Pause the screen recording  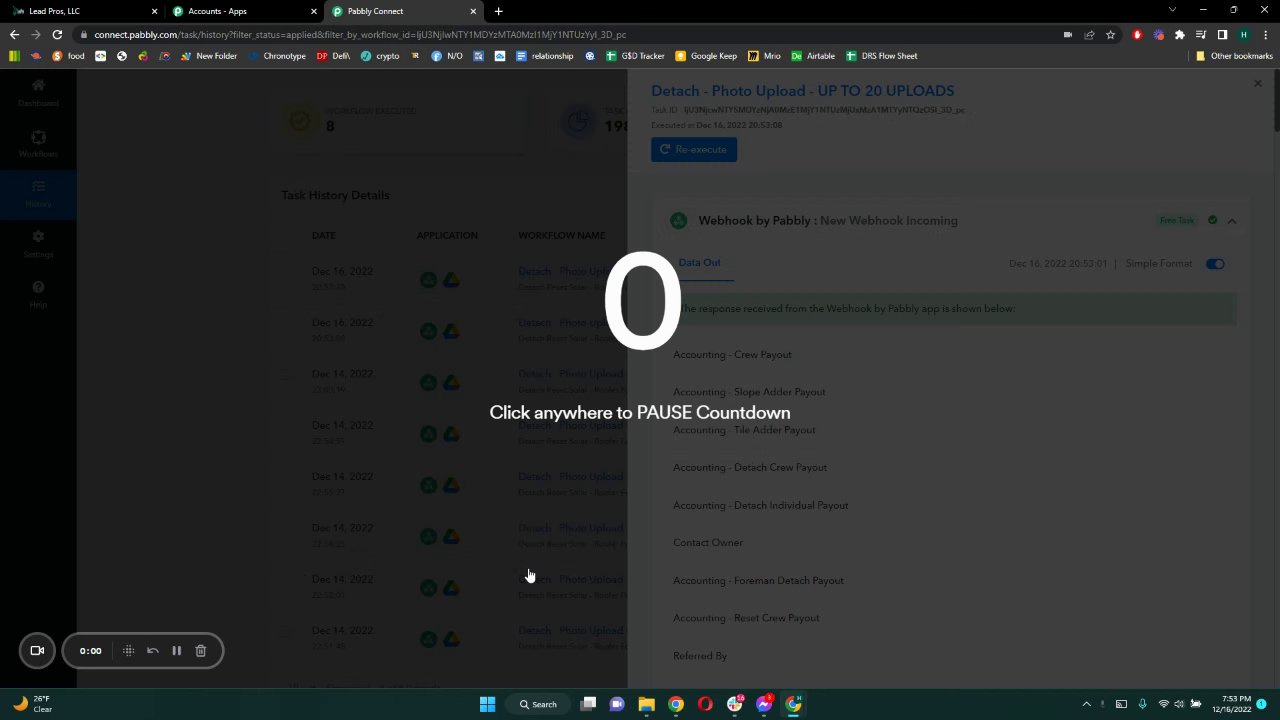point(176,651)
